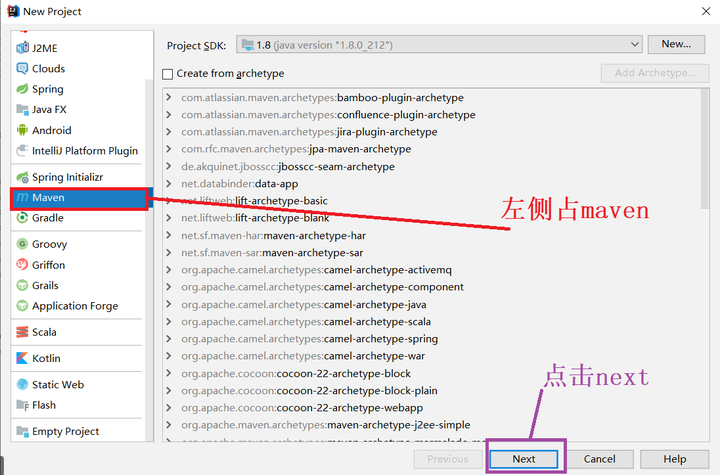Expand maven-archetype-har entry
720x475 pixels.
click(x=169, y=236)
